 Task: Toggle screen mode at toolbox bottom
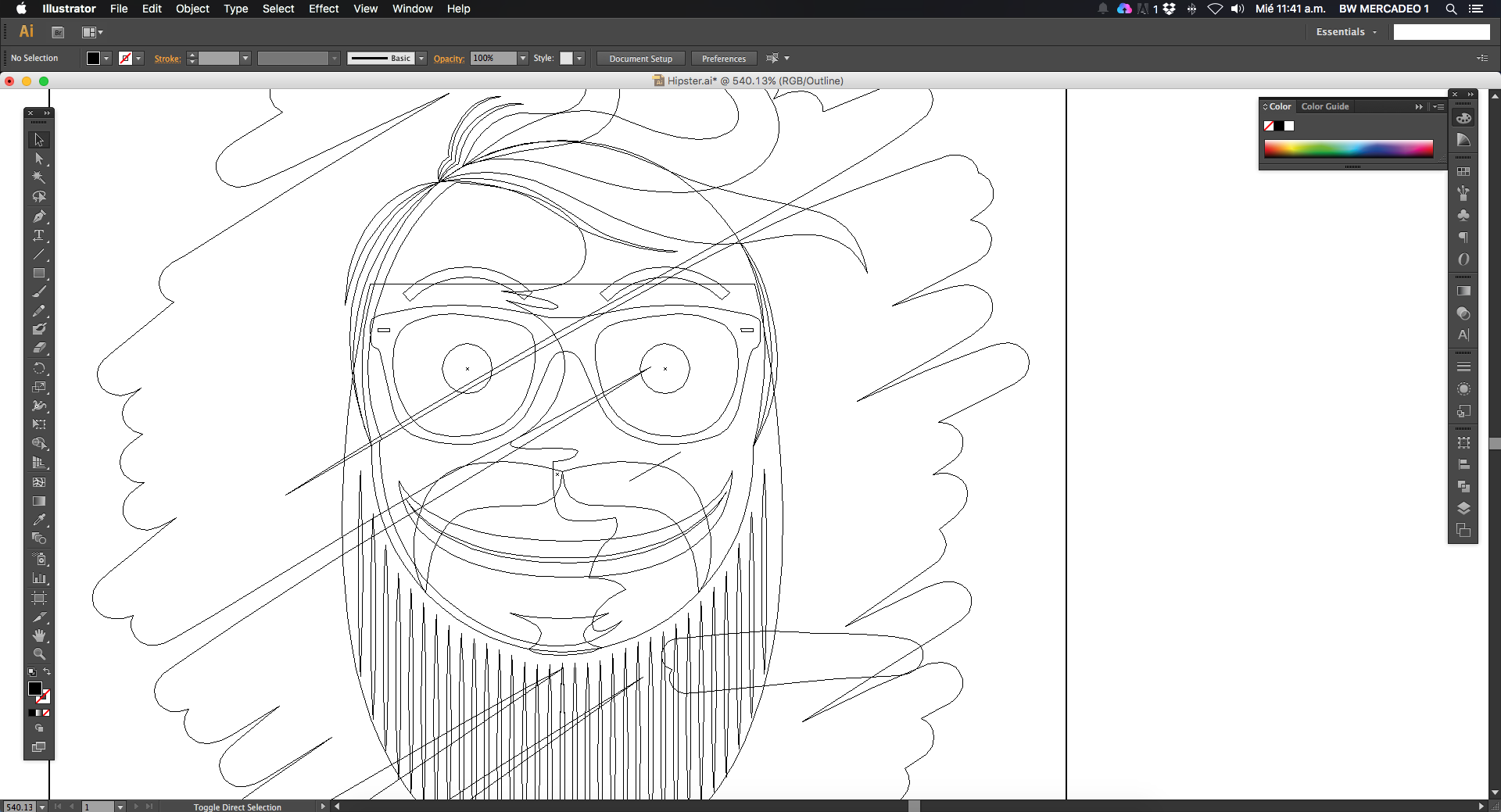click(38, 747)
